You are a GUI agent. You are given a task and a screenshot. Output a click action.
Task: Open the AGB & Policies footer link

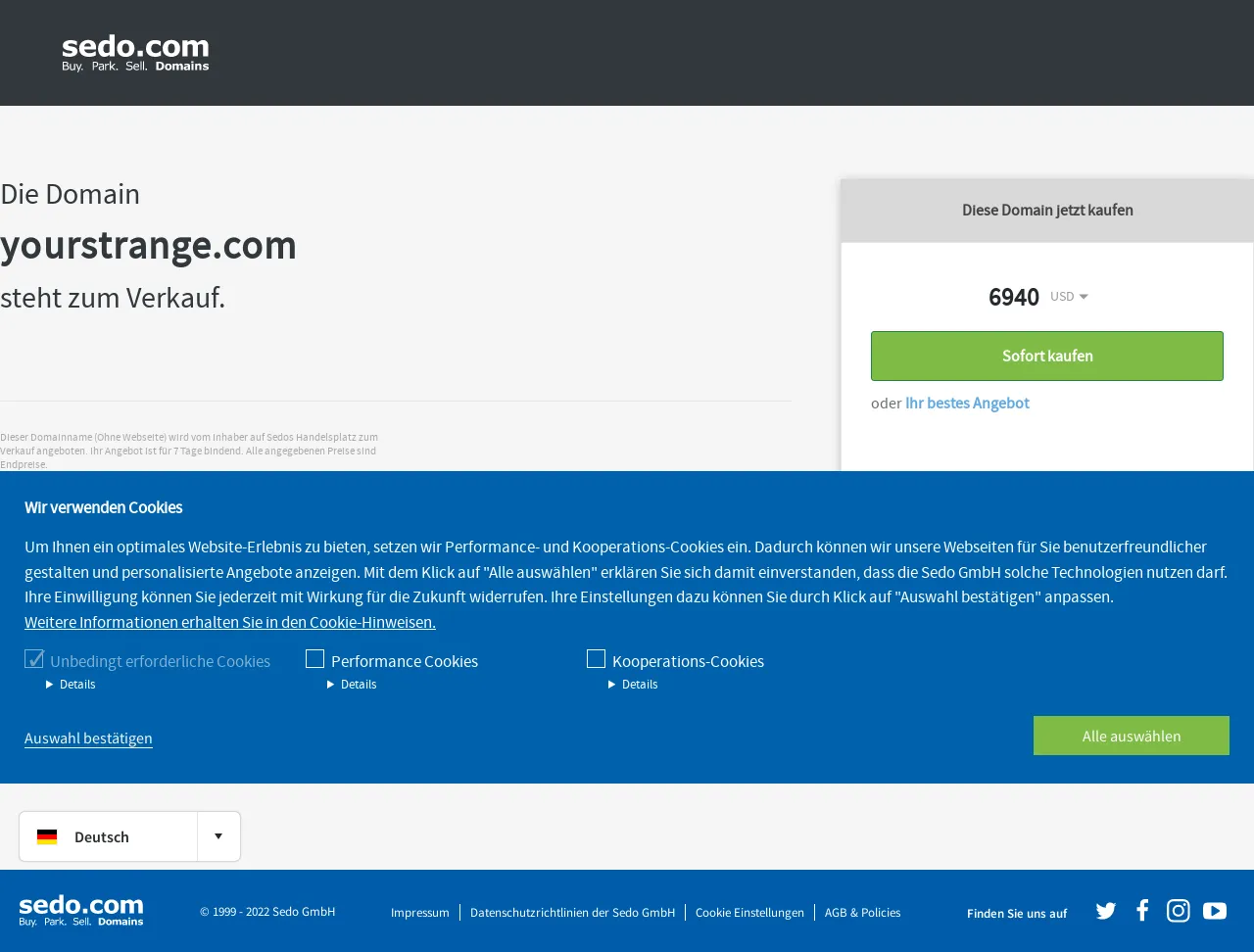(862, 913)
